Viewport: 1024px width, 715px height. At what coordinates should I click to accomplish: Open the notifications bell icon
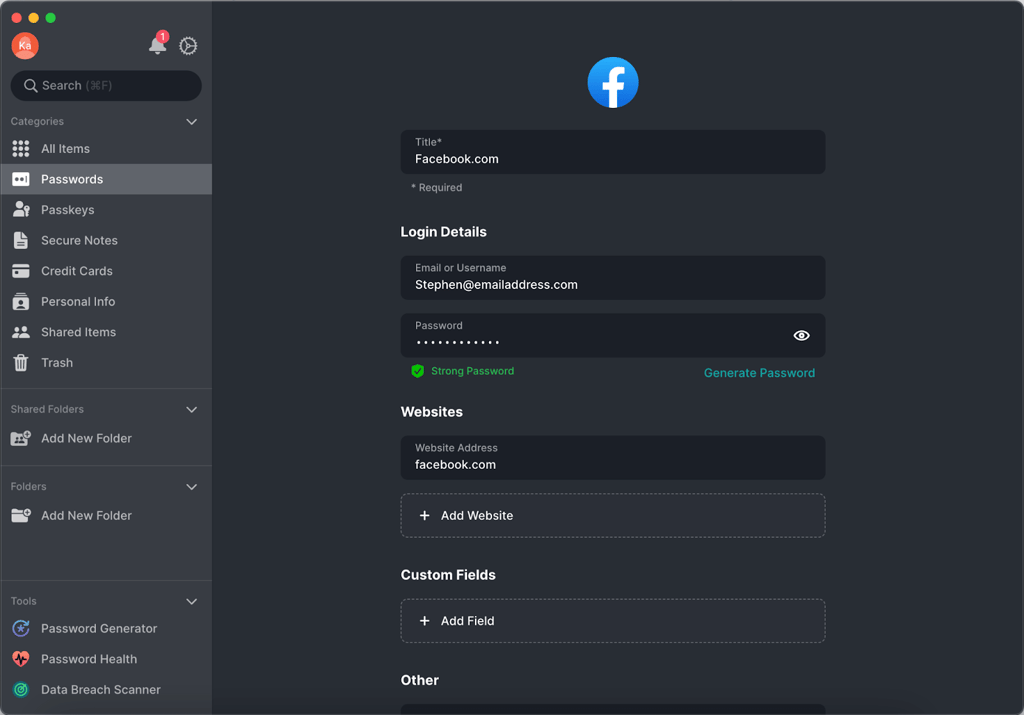tap(157, 44)
